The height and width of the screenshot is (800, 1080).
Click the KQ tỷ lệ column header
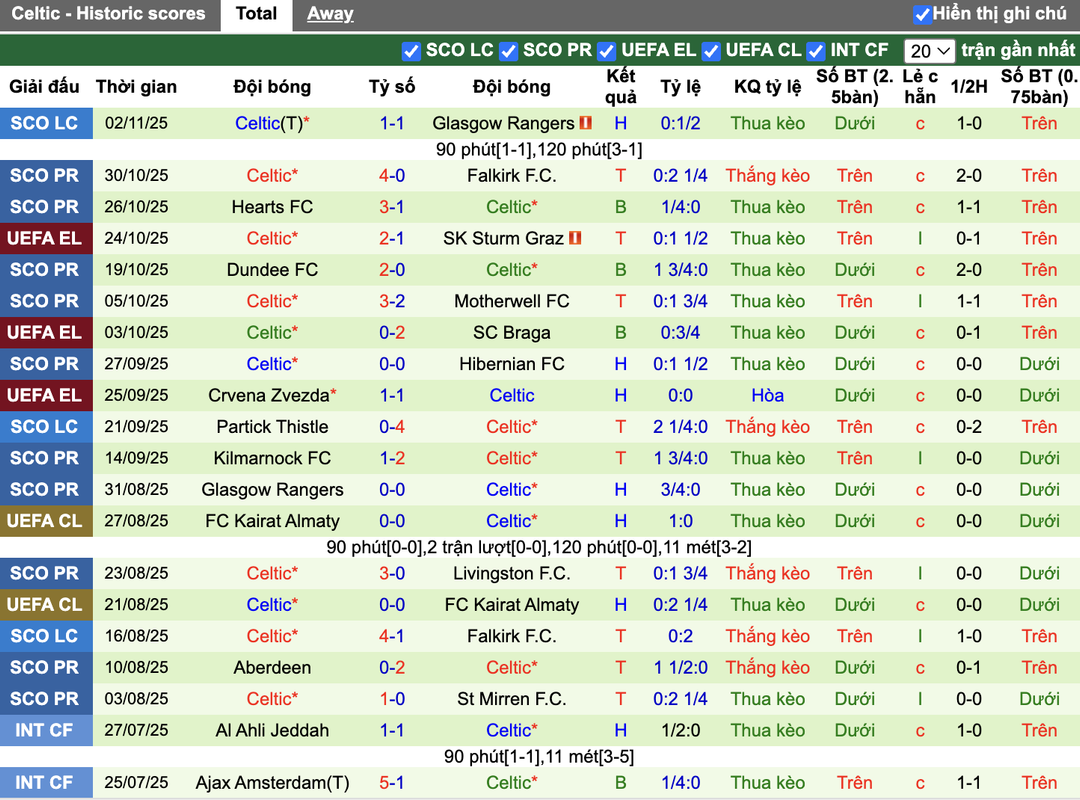[767, 87]
